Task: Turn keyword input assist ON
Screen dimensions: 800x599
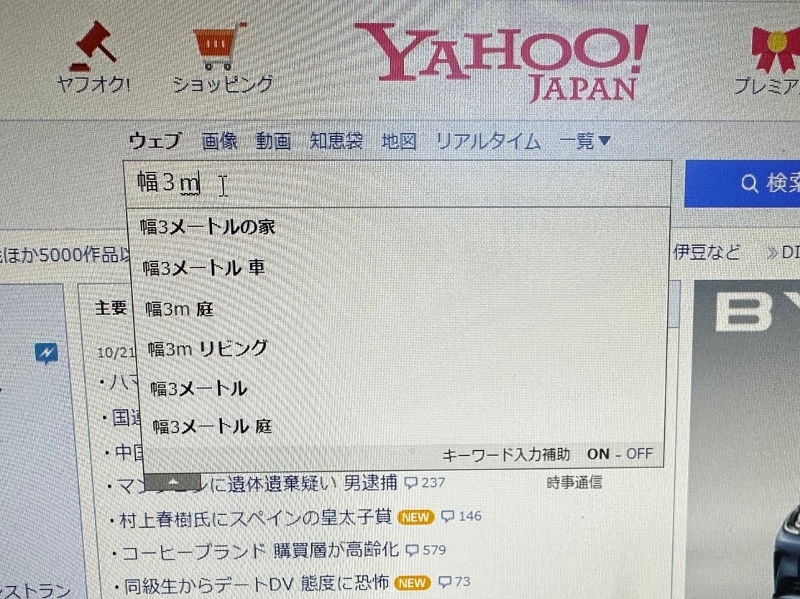Action: (x=598, y=454)
